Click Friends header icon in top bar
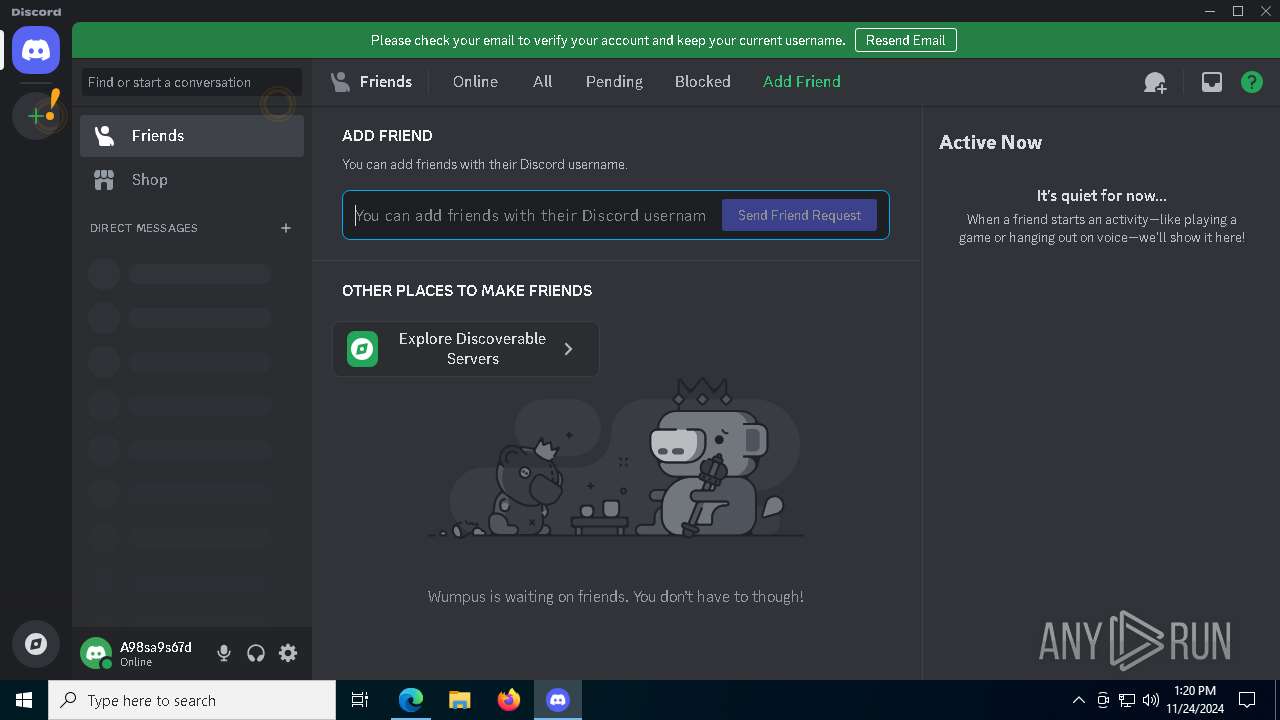The width and height of the screenshot is (1280, 720). click(x=341, y=82)
